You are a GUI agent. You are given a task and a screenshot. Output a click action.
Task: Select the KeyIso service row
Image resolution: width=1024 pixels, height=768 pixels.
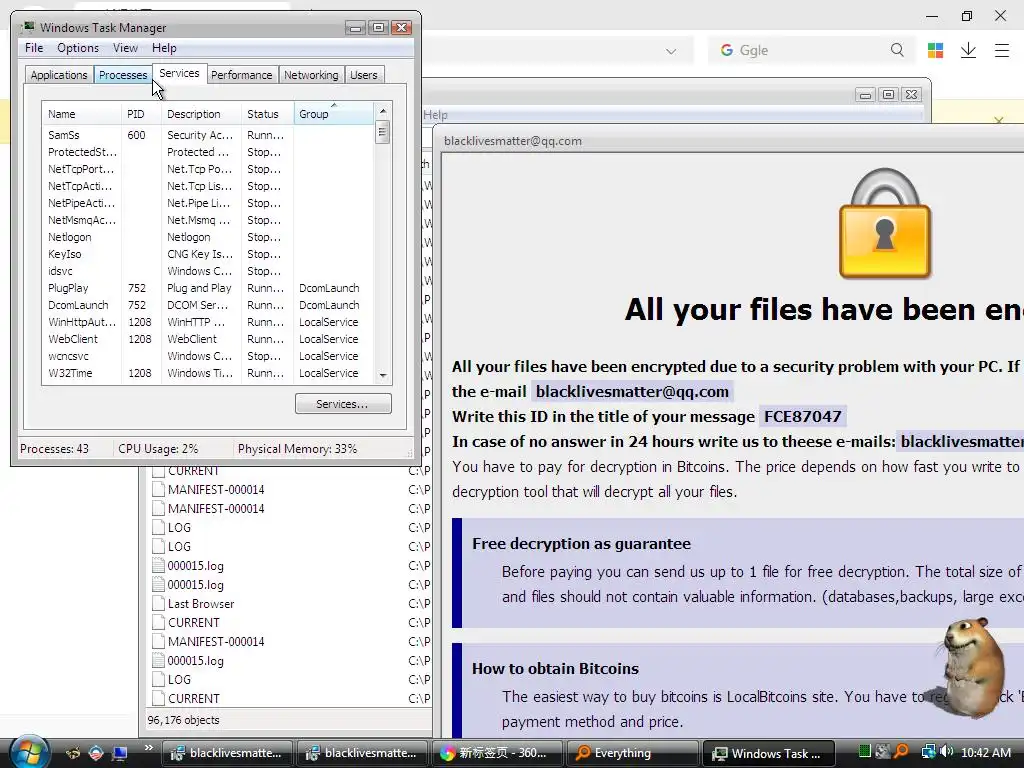coord(208,253)
